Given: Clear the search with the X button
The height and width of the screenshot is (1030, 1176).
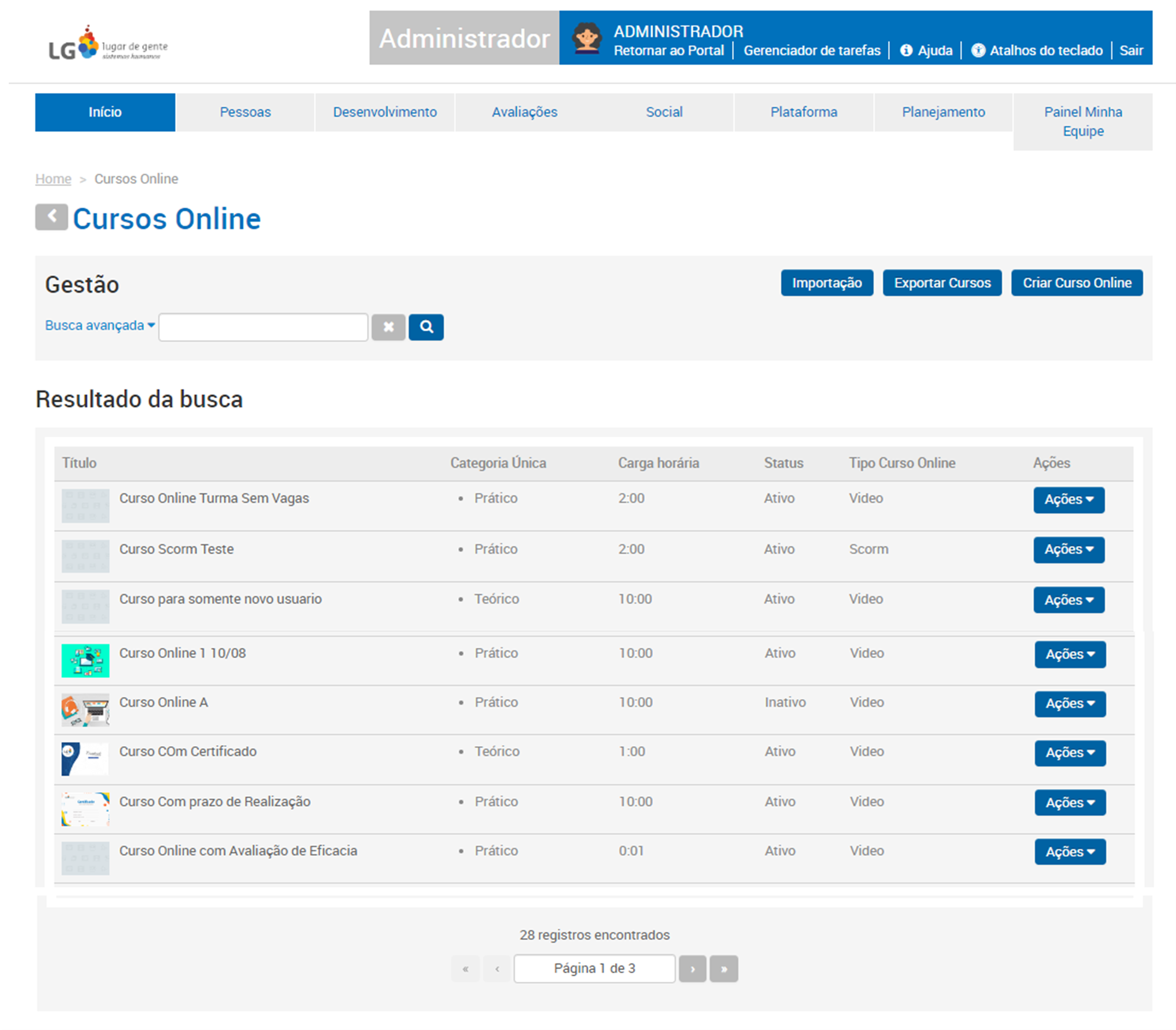Looking at the screenshot, I should point(388,327).
